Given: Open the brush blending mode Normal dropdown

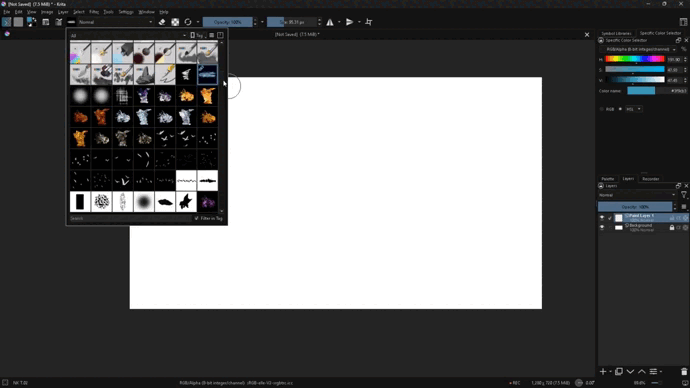Looking at the screenshot, I should click(116, 22).
